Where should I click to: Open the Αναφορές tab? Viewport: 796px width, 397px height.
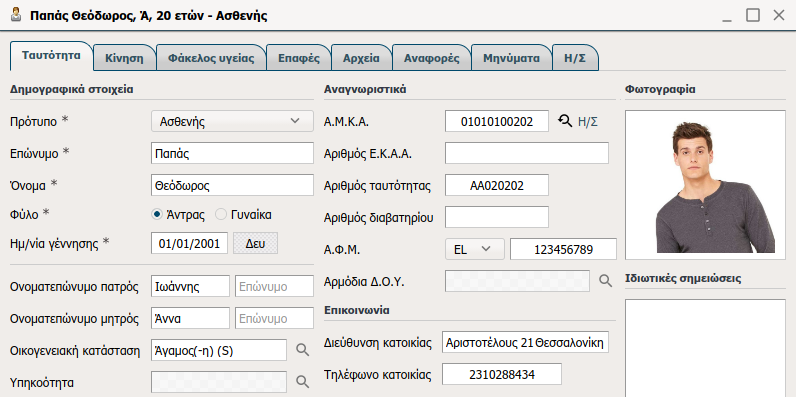coord(432,58)
